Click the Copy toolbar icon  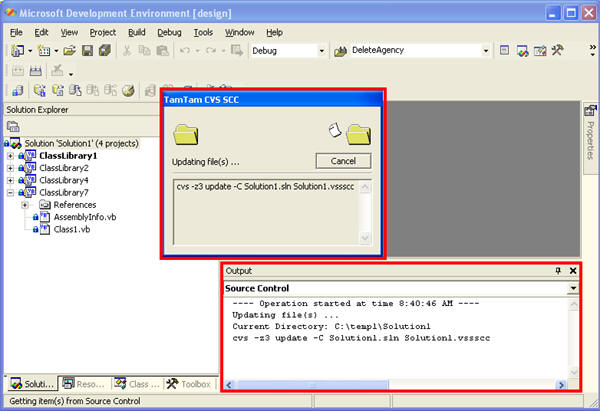coord(144,51)
